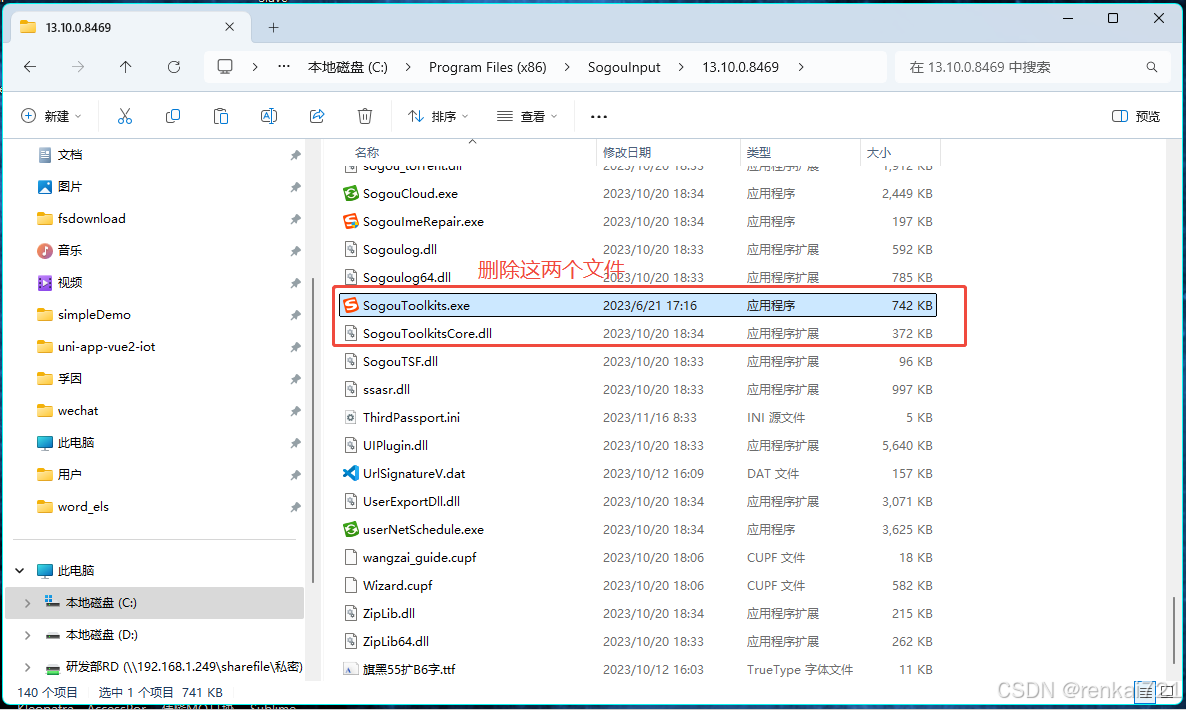1186x710 pixels.
Task: Navigate to 本地磁盘 (C:) breadcrumb
Action: pos(348,67)
